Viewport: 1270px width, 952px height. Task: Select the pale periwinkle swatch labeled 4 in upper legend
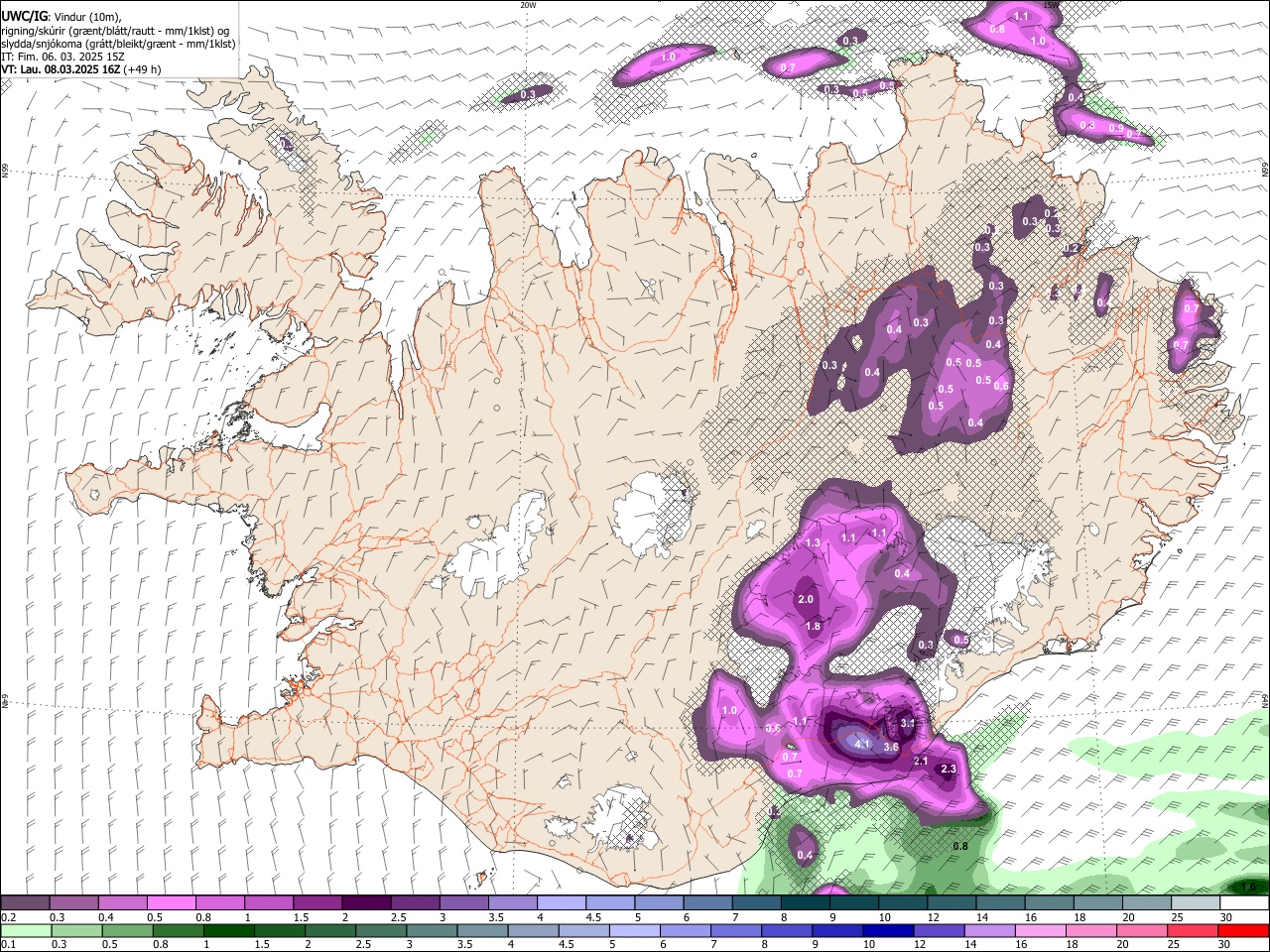[561, 903]
